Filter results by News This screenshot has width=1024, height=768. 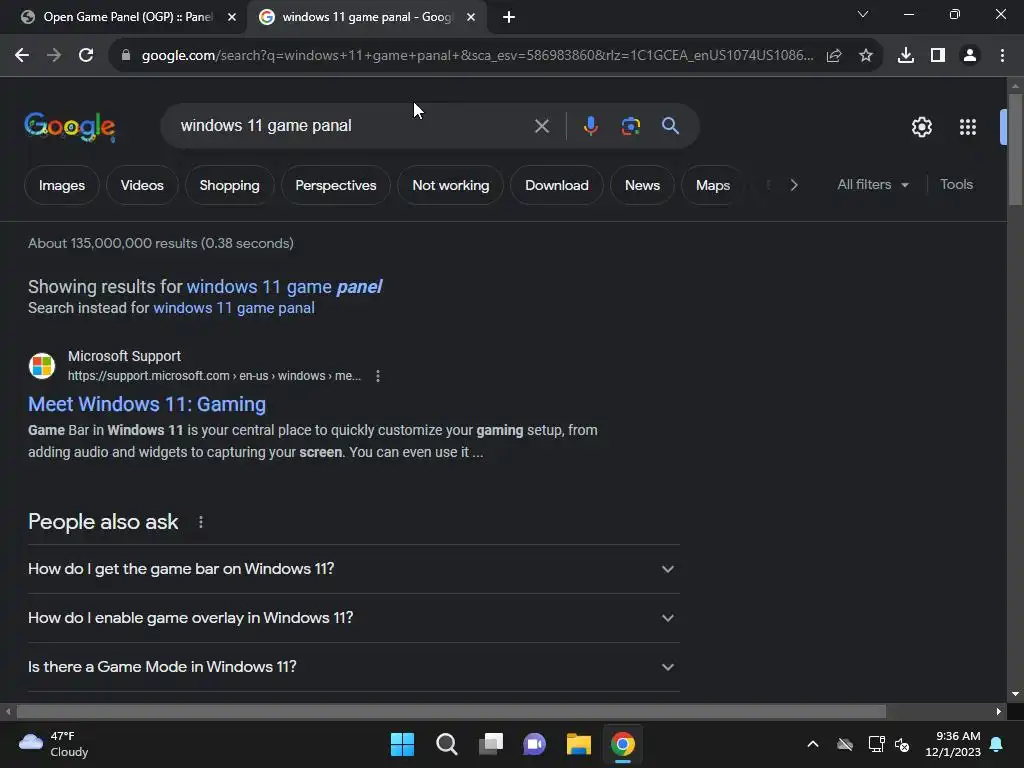[643, 185]
